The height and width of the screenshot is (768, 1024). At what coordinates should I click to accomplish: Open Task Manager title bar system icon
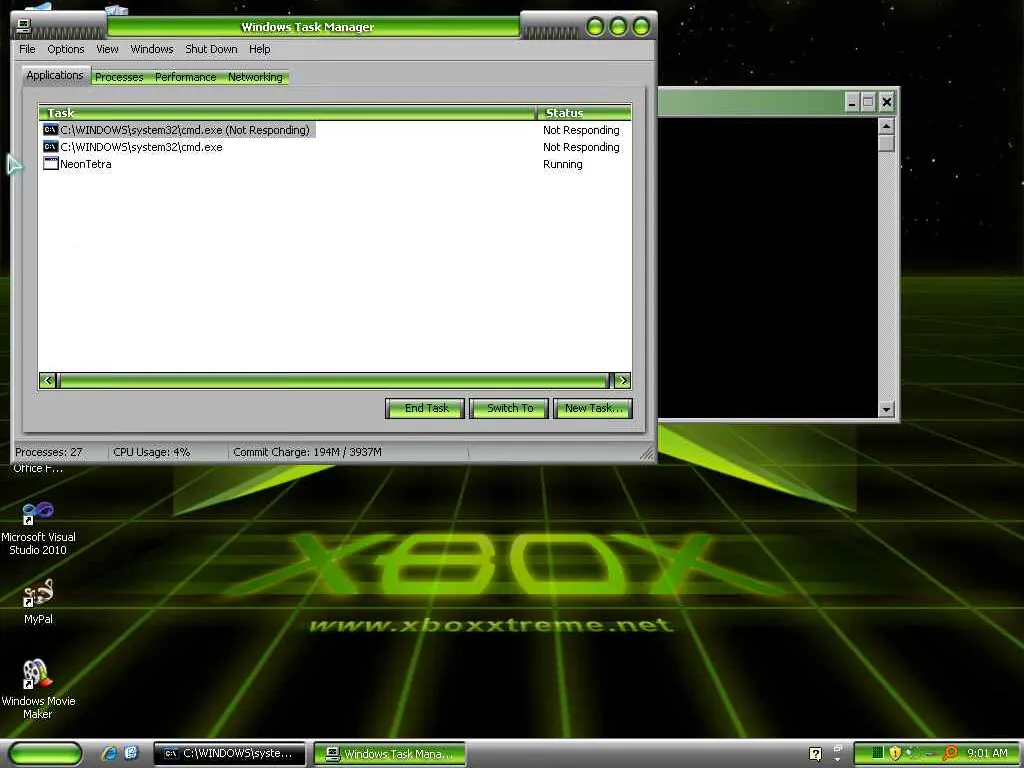(x=24, y=26)
